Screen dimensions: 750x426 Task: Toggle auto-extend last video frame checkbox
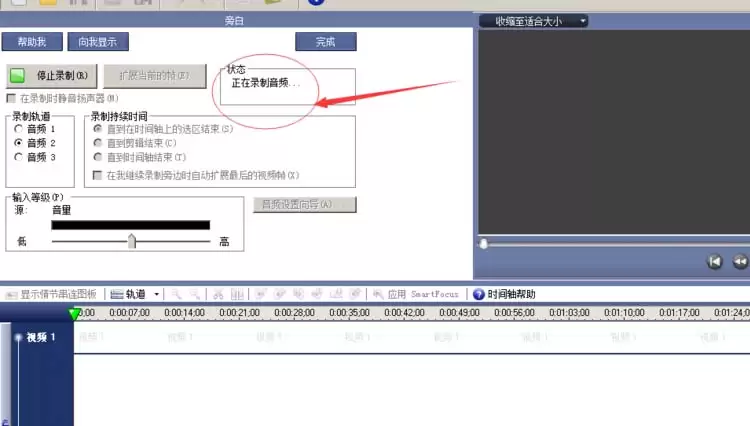pos(97,175)
